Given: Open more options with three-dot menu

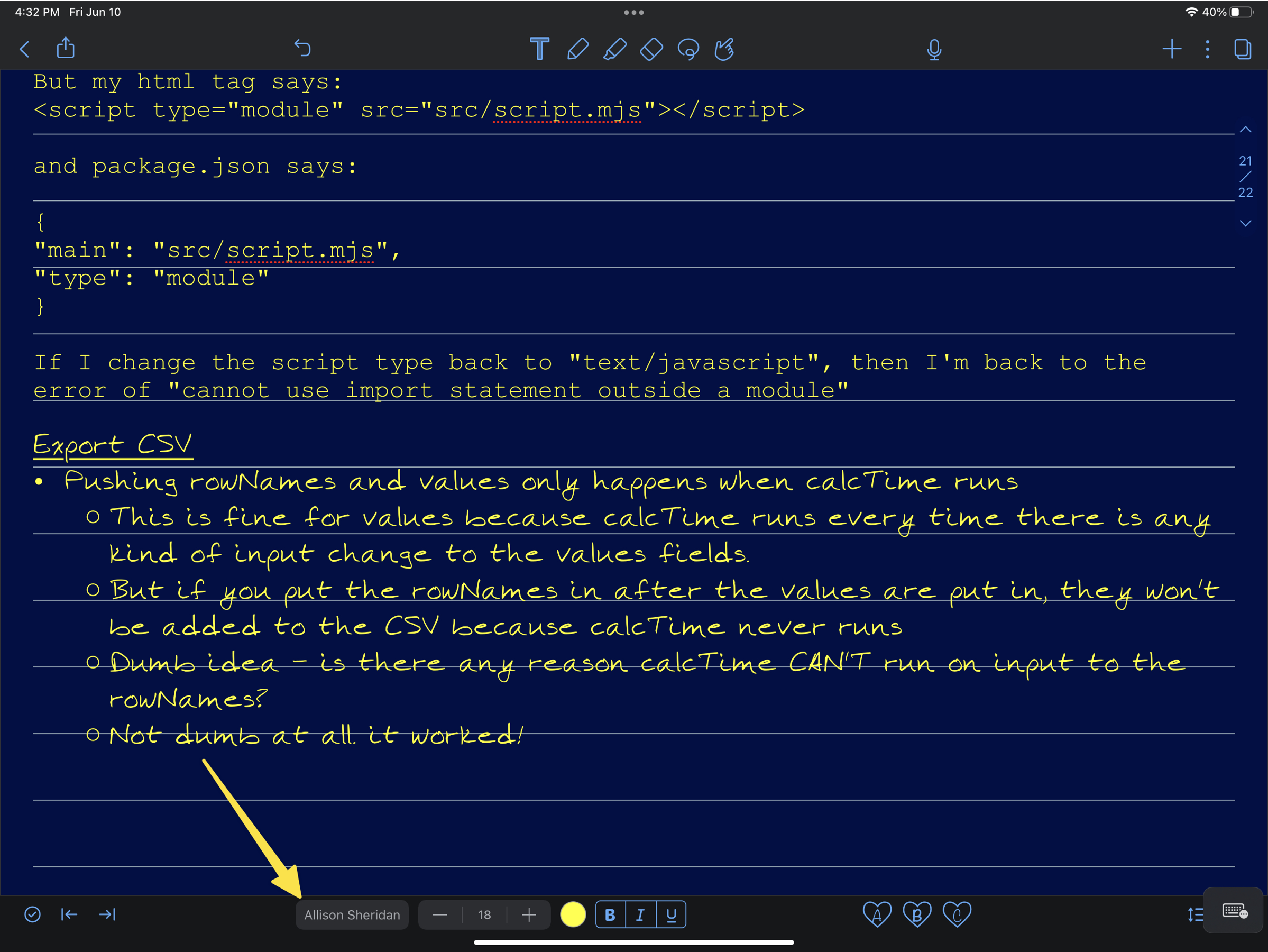Looking at the screenshot, I should [x=1207, y=48].
